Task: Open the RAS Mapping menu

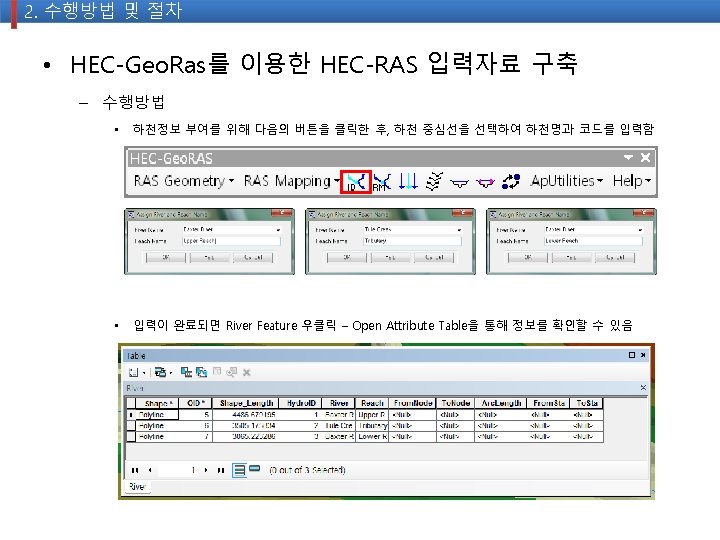Action: 292,181
